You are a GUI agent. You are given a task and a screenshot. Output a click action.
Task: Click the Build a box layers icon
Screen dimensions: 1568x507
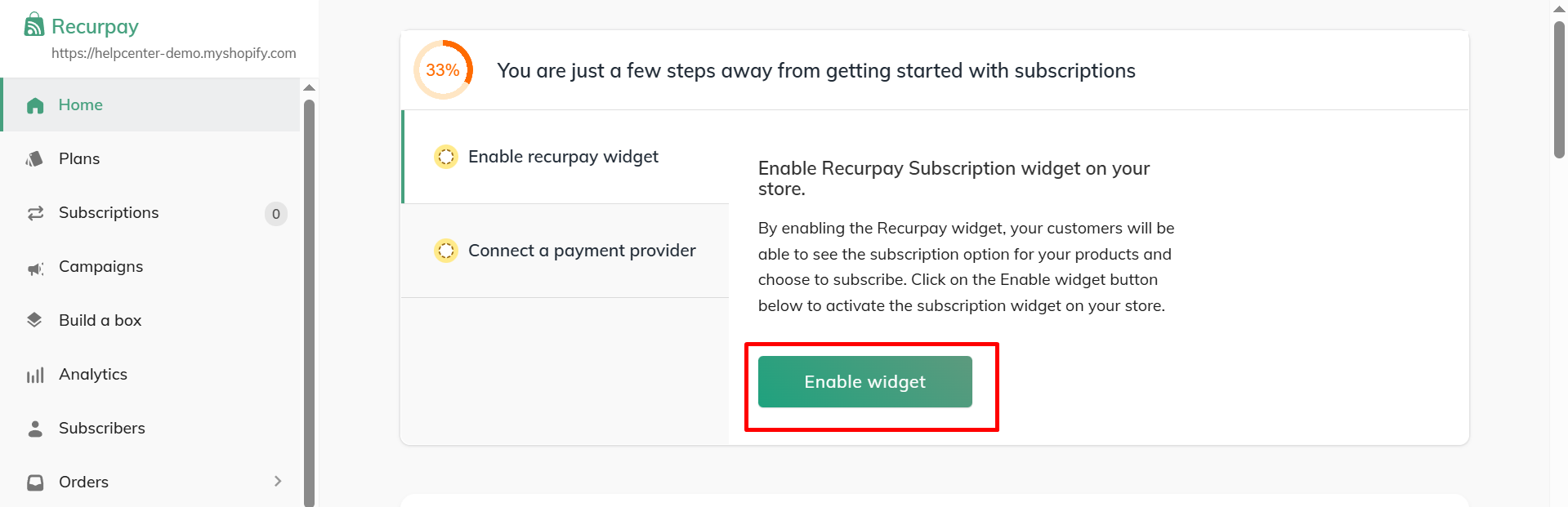coord(34,320)
